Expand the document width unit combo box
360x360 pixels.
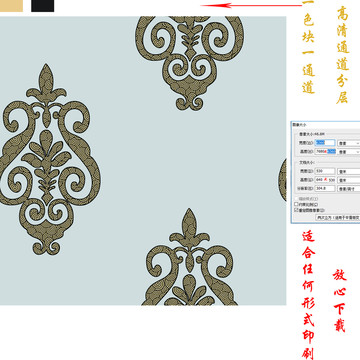point(349,171)
